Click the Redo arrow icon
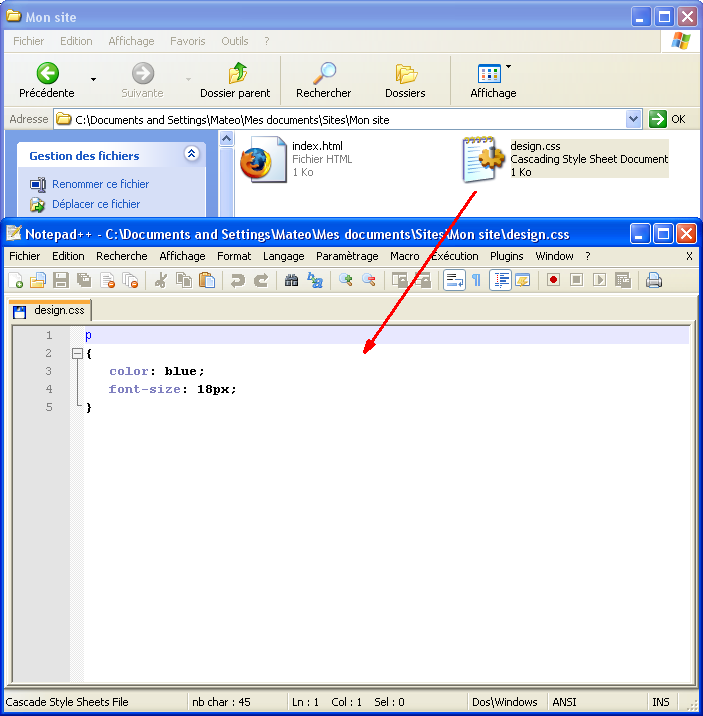 point(261,280)
